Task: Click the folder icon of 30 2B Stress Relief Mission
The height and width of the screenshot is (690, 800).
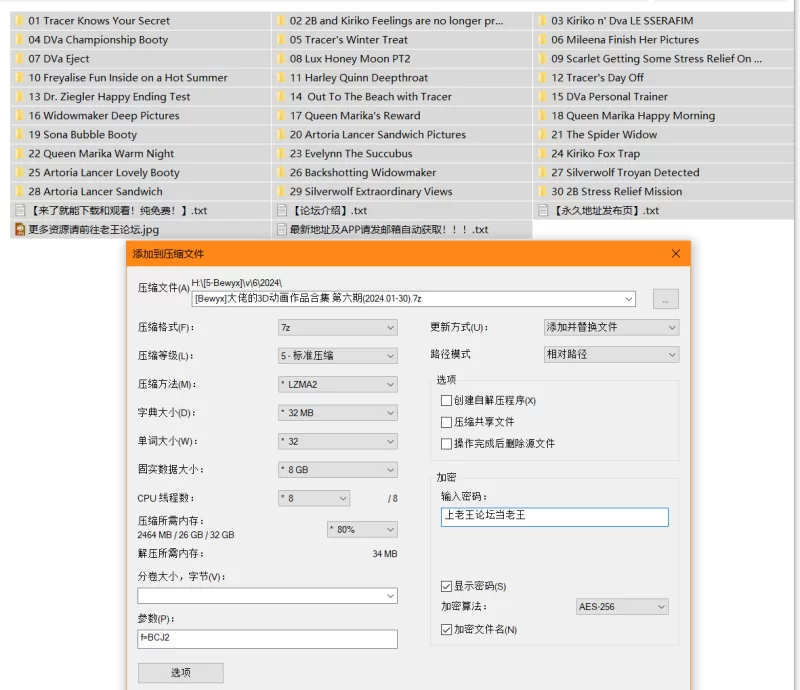Action: click(x=543, y=191)
